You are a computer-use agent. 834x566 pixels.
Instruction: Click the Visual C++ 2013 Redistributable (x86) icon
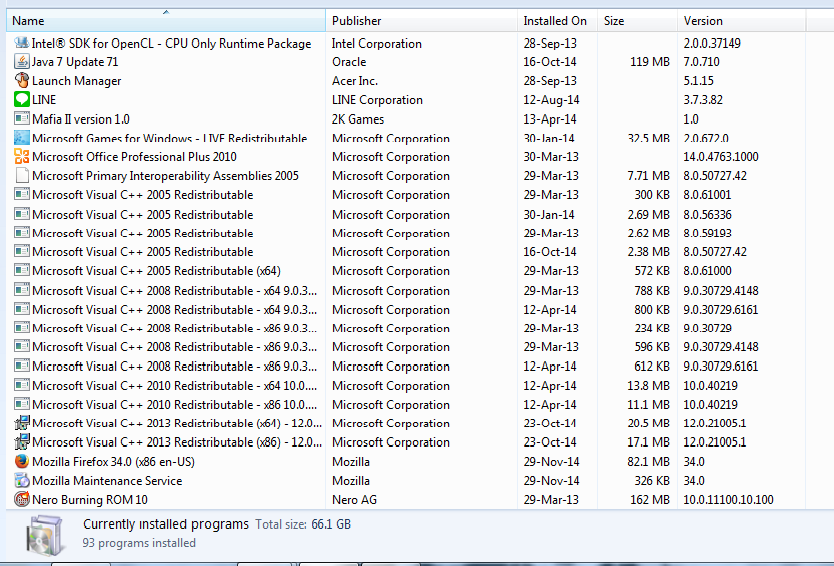(21, 442)
